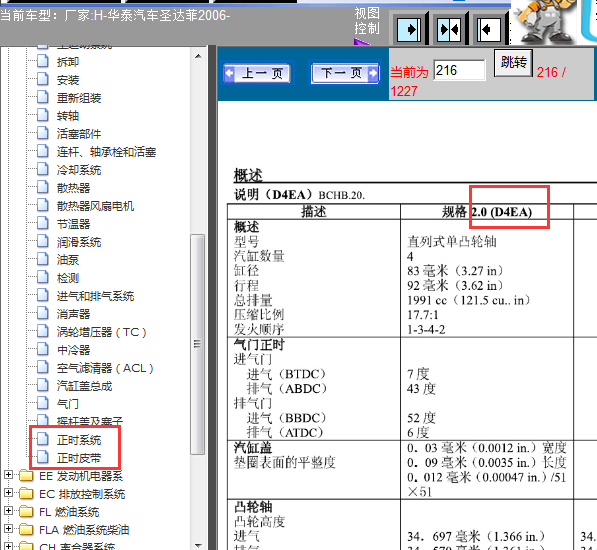Image resolution: width=597 pixels, height=550 pixels.
Task: Expand the EC 排放控制系统 folder
Action: [x=8, y=493]
